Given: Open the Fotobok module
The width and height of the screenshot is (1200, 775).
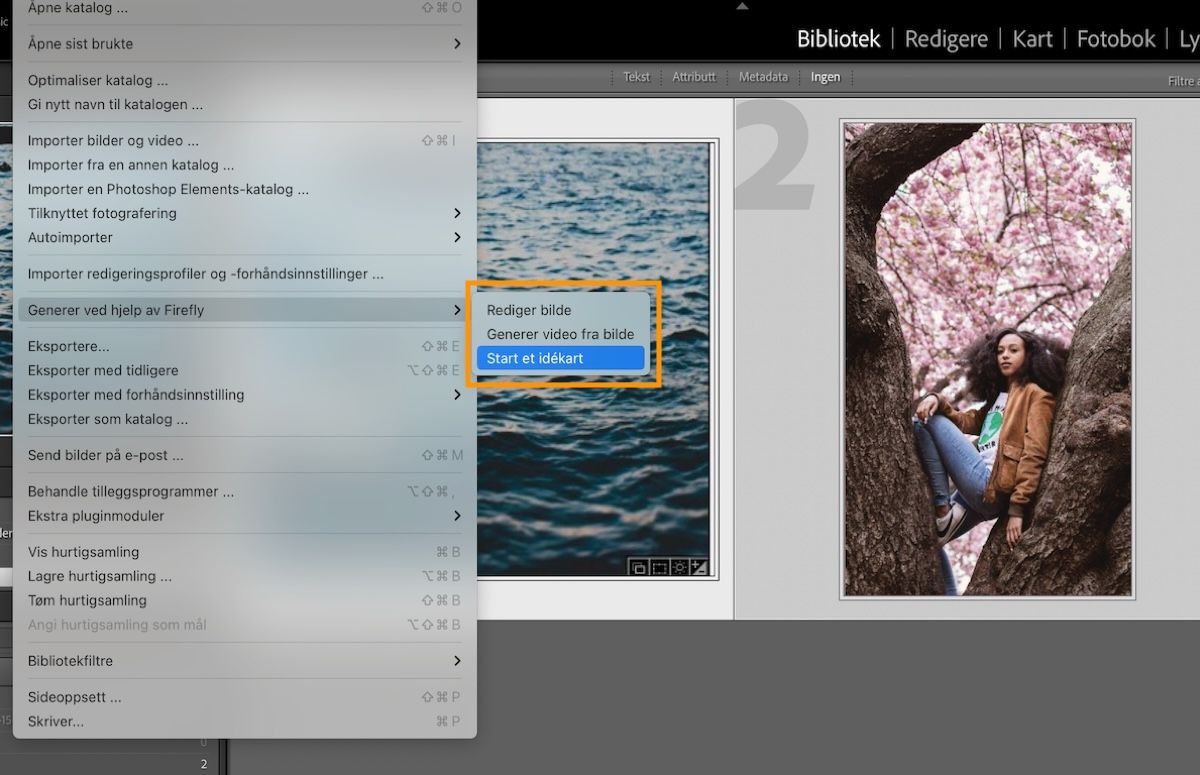Looking at the screenshot, I should [1116, 39].
